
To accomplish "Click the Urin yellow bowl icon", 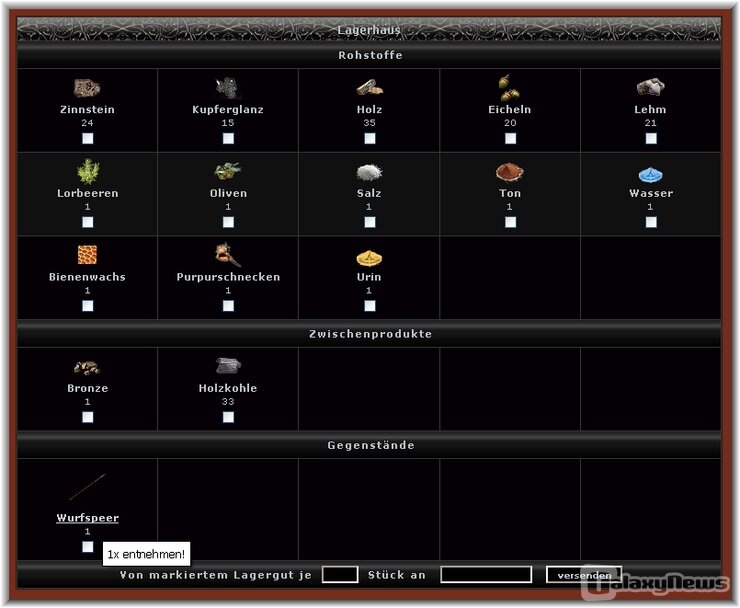I will [x=370, y=258].
